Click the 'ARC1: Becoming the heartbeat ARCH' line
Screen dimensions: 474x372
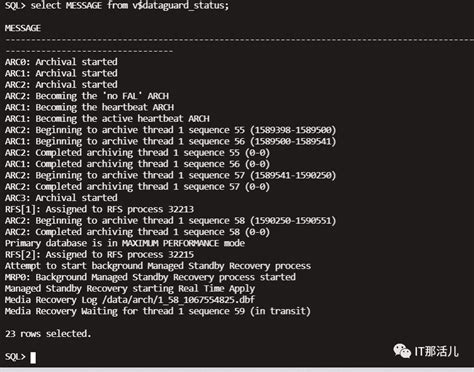pos(89,107)
